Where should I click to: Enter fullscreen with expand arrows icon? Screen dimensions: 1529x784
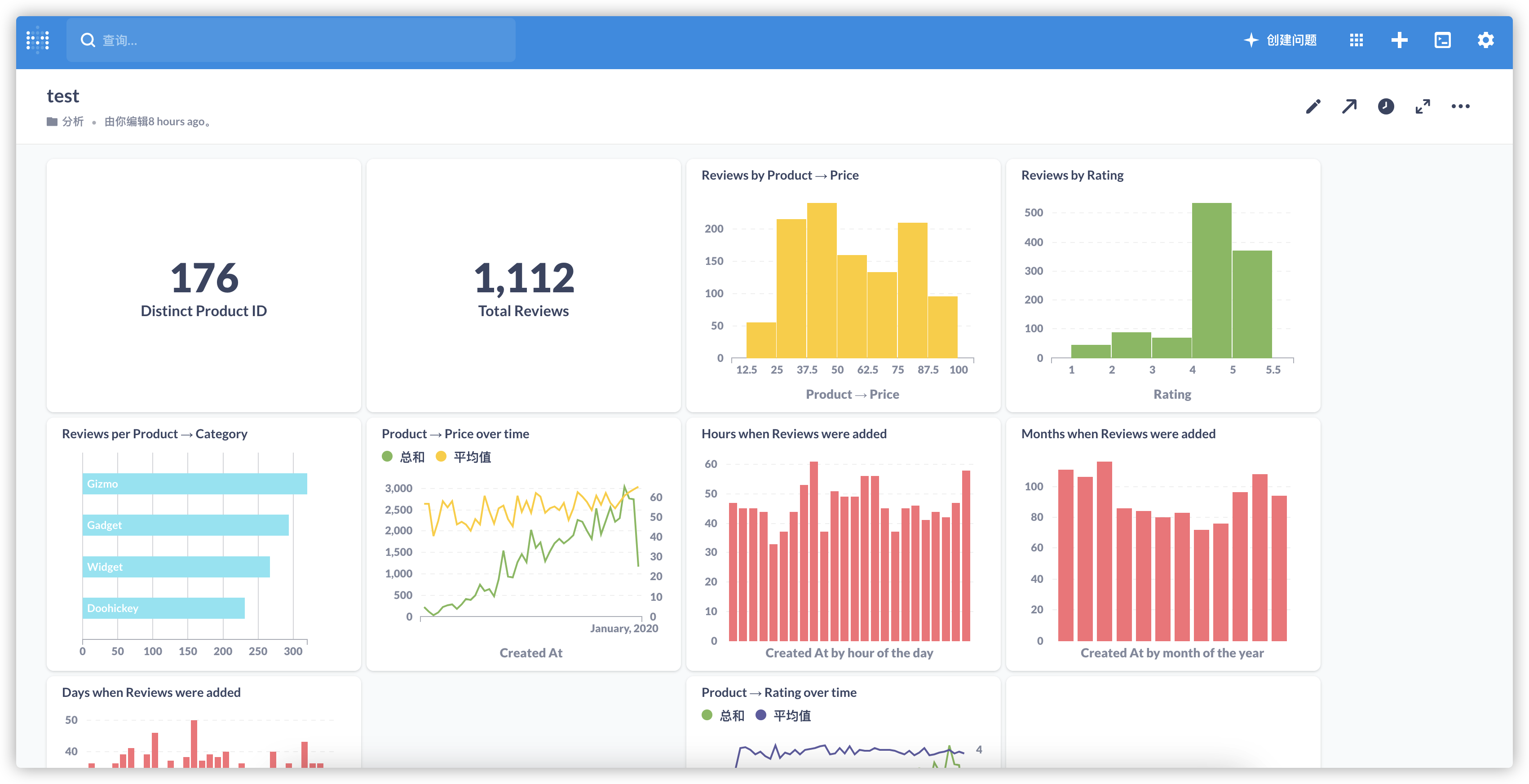[1423, 106]
